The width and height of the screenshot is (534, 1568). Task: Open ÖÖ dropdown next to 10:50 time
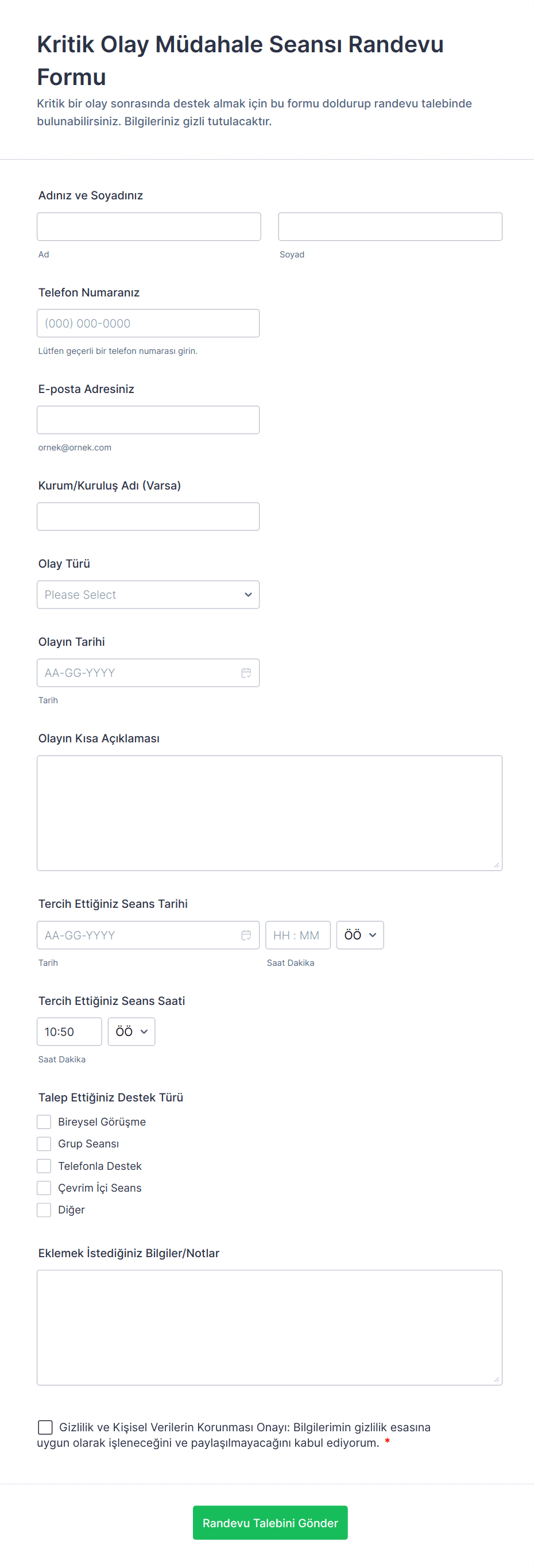point(131,1032)
